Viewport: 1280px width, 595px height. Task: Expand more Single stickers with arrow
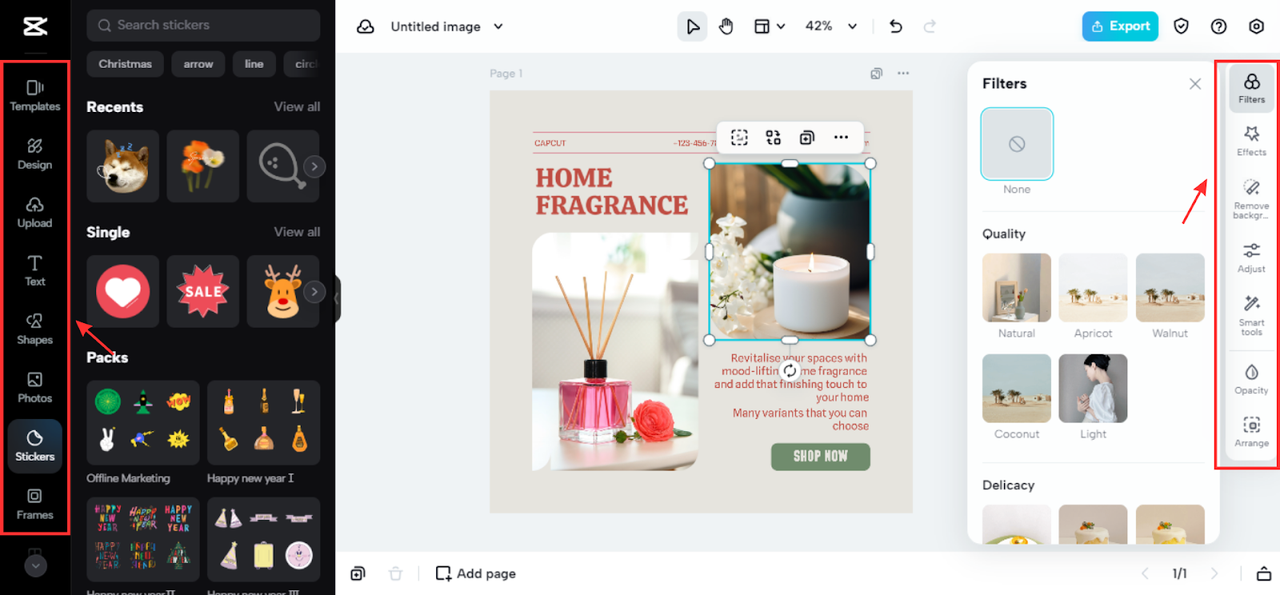314,292
